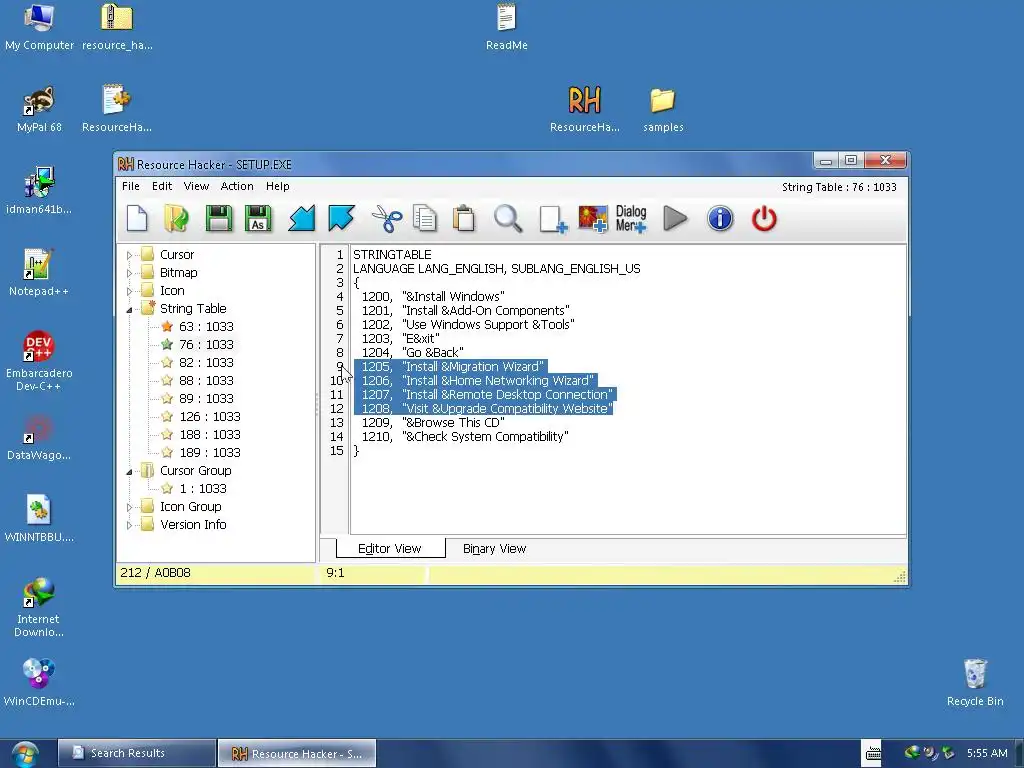Image resolution: width=1024 pixels, height=768 pixels.
Task: Click the line '1203, "E&xit"'
Action: coord(400,338)
